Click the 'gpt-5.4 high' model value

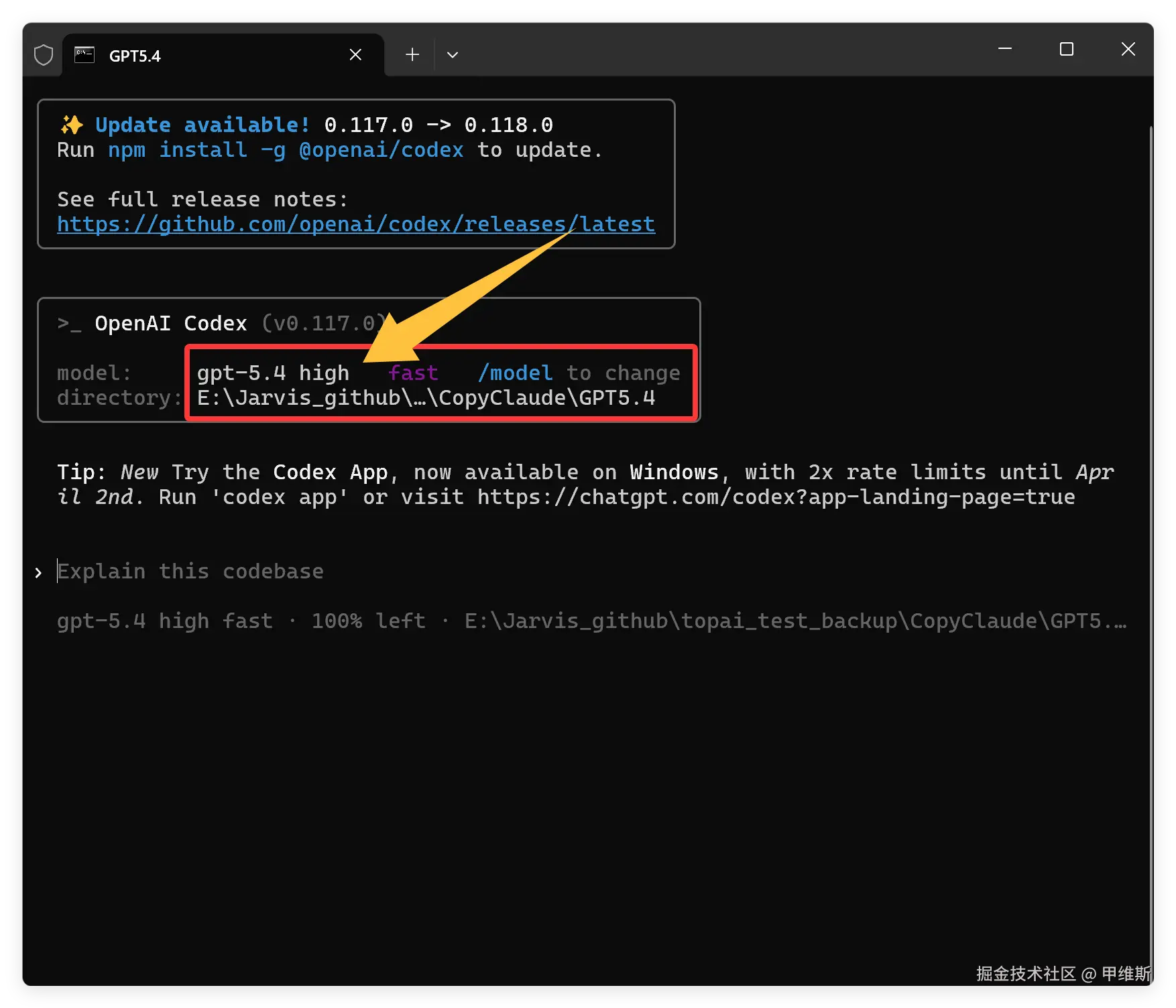coord(273,373)
